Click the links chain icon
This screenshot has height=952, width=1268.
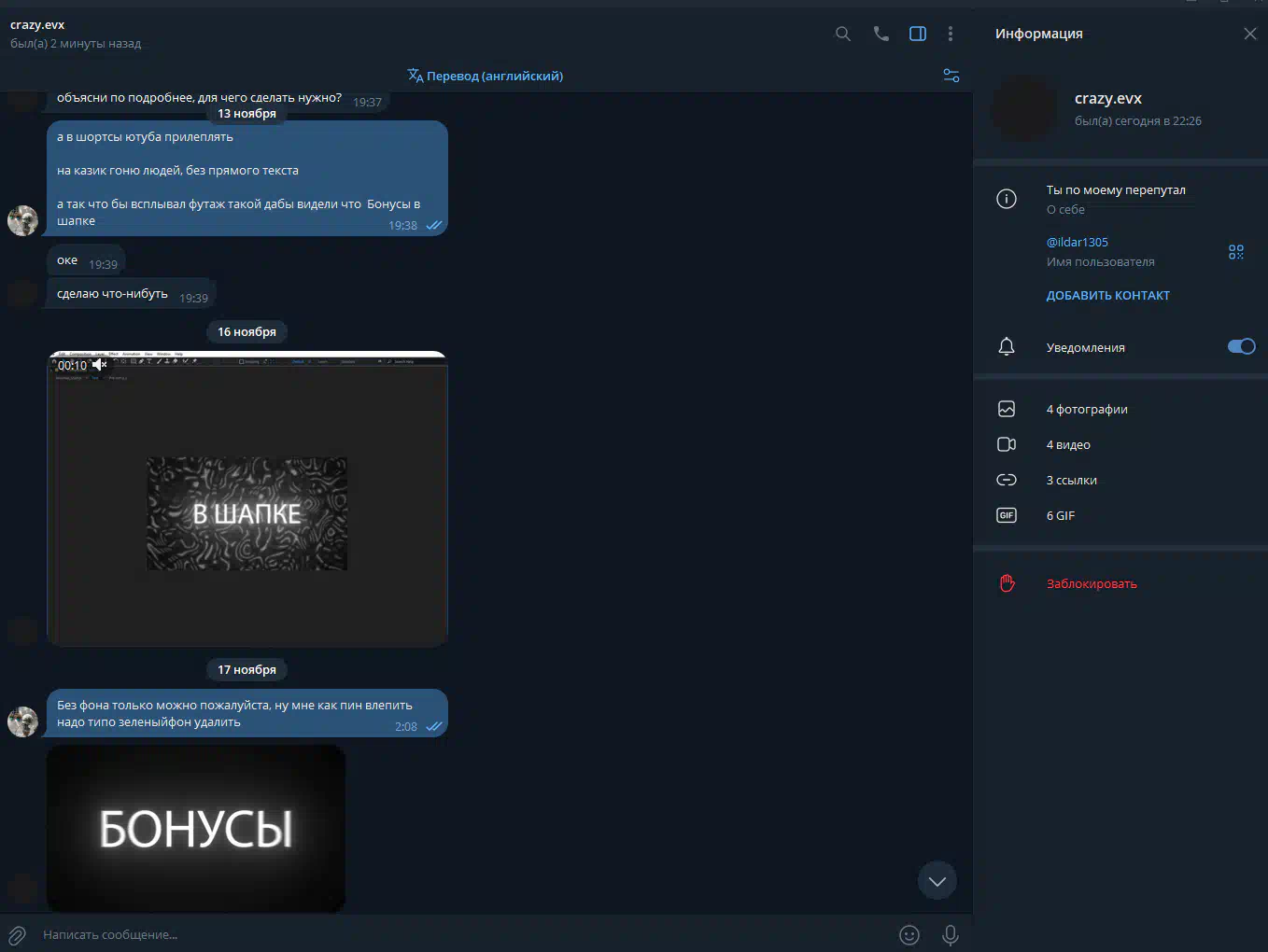1007,480
